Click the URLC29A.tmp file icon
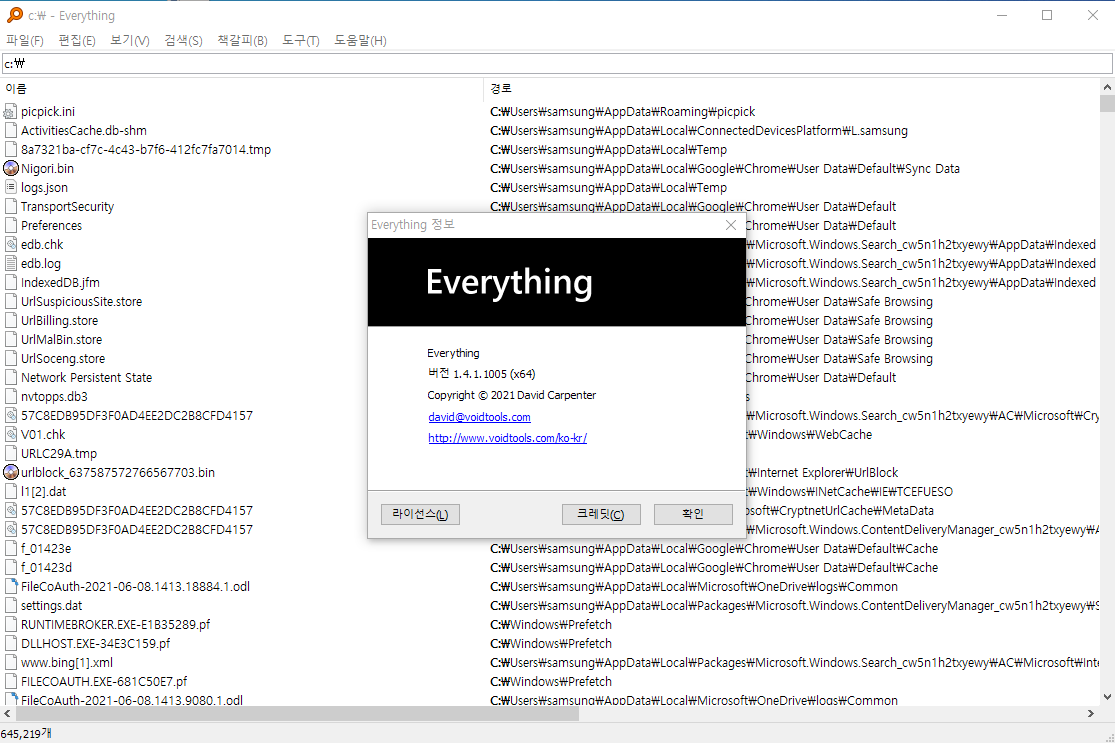This screenshot has height=743, width=1115. tap(10, 454)
